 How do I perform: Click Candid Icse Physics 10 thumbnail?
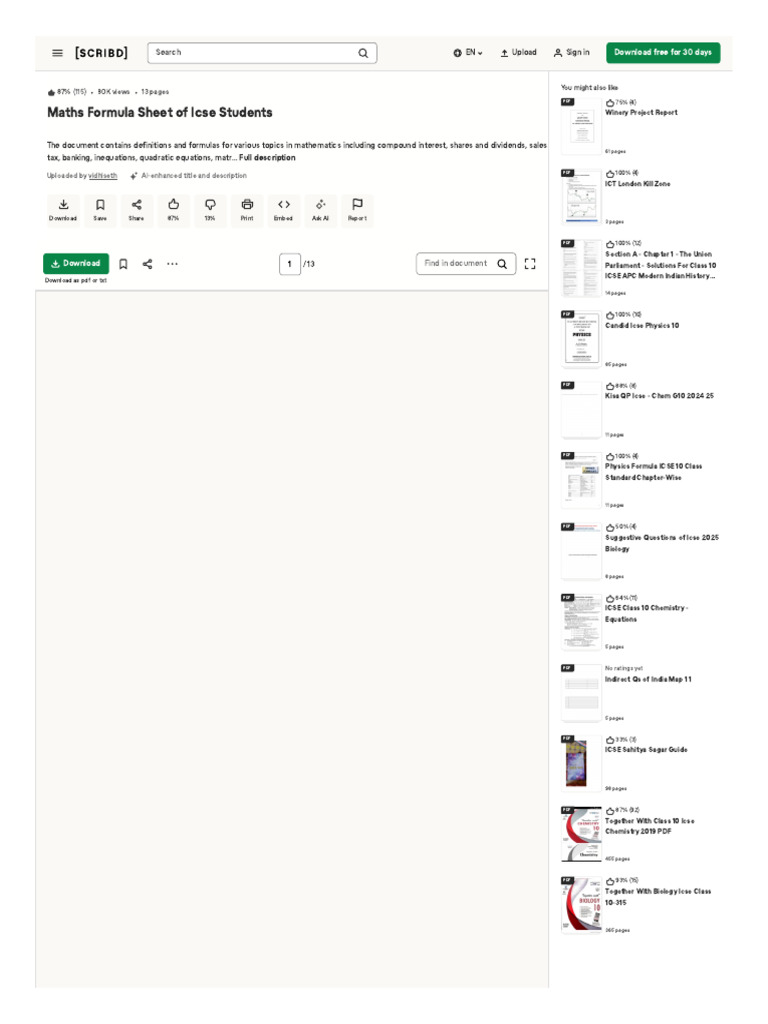click(581, 339)
